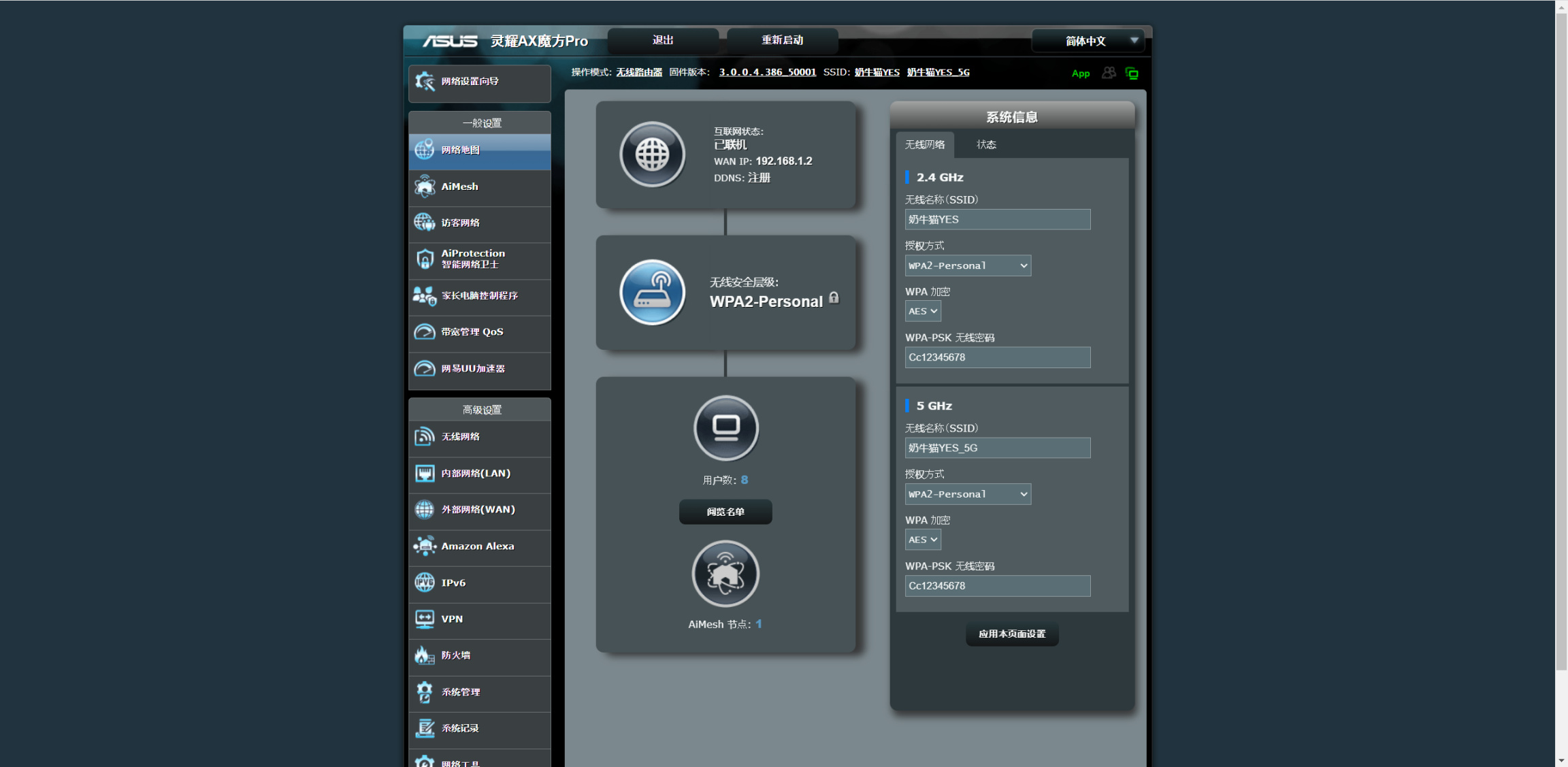
Task: Click the wireless router security icon
Action: click(x=652, y=293)
